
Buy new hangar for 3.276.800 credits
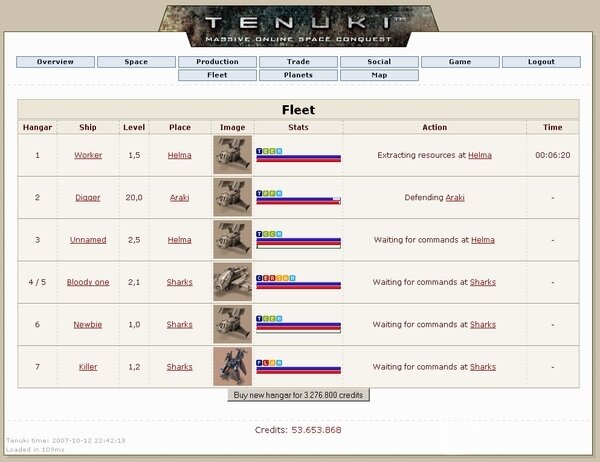click(x=298, y=395)
